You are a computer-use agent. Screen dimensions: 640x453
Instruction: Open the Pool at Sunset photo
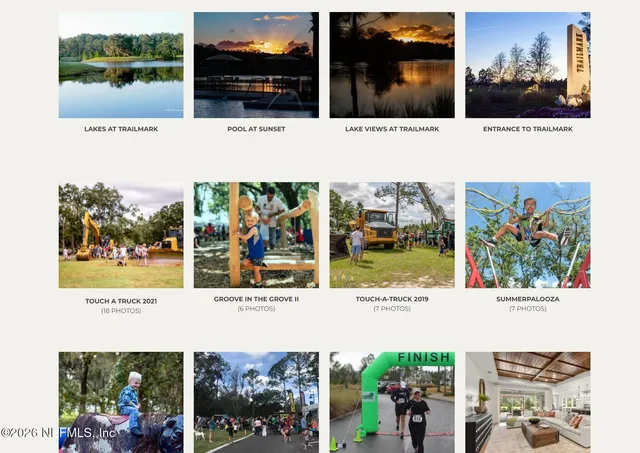(x=256, y=65)
